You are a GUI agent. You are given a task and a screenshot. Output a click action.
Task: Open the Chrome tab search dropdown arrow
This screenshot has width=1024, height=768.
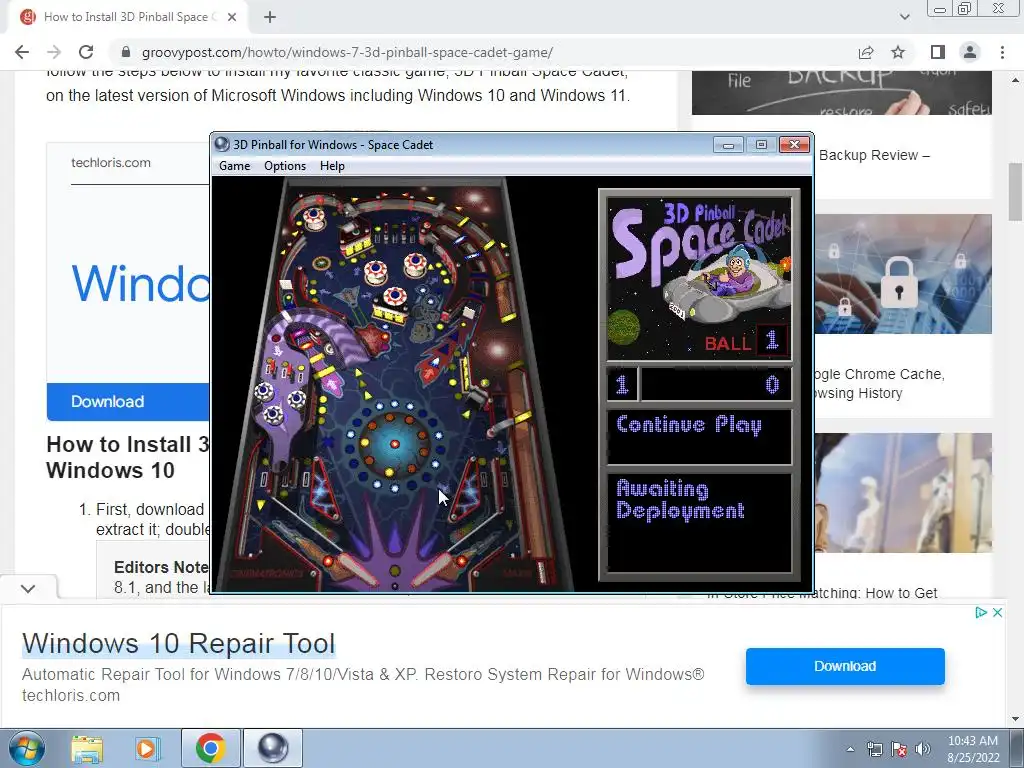(x=904, y=17)
